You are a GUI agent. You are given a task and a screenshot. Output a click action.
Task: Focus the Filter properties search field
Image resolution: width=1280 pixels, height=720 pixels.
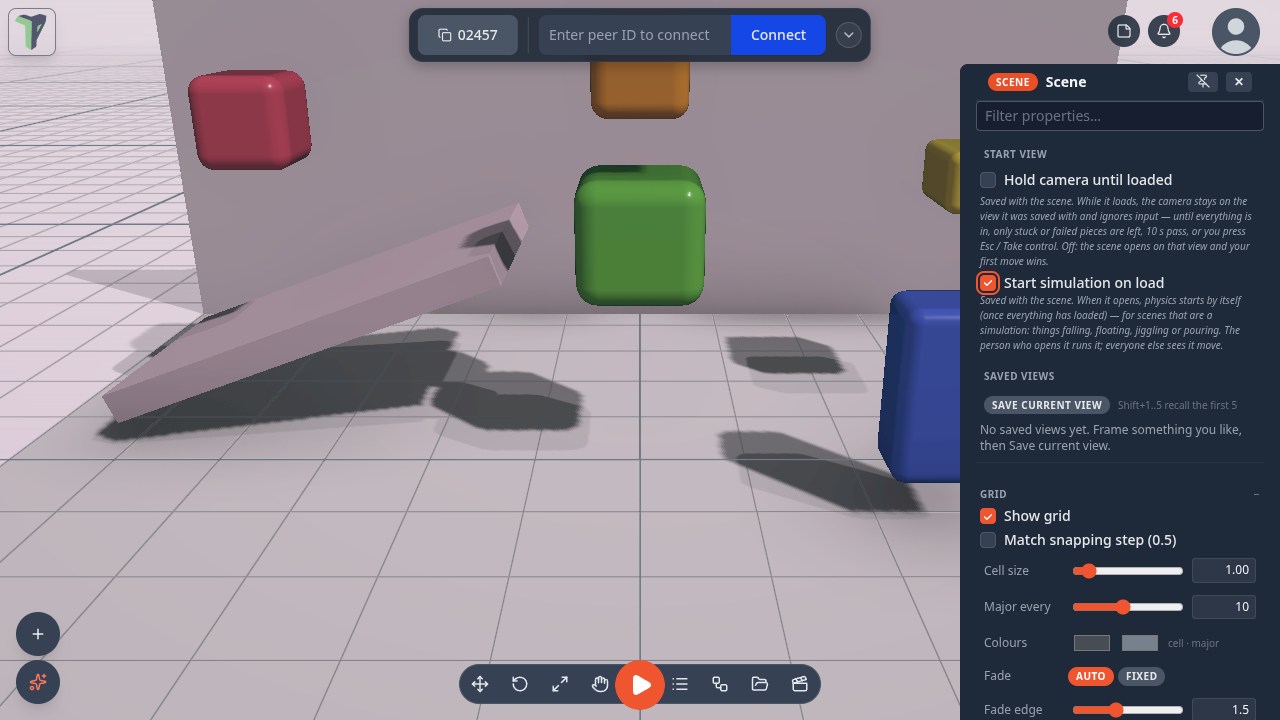[x=1119, y=116]
